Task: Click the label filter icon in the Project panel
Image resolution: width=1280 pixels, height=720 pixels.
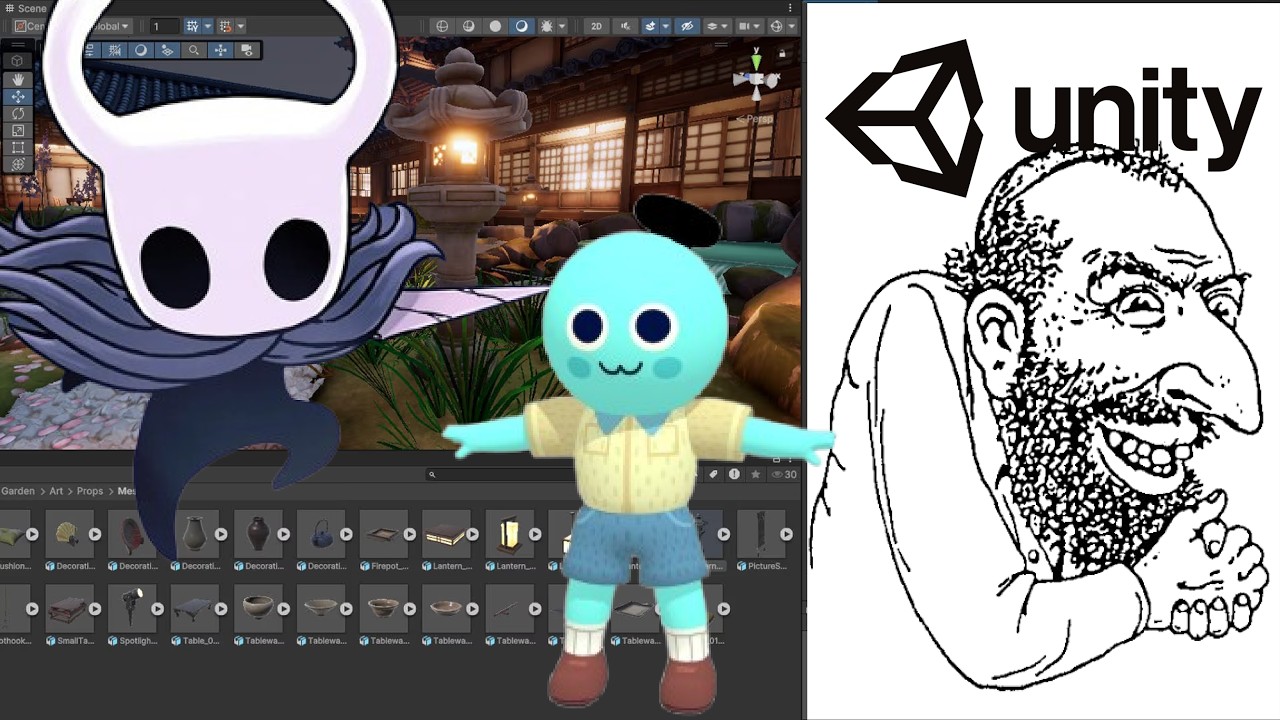Action: pos(713,474)
